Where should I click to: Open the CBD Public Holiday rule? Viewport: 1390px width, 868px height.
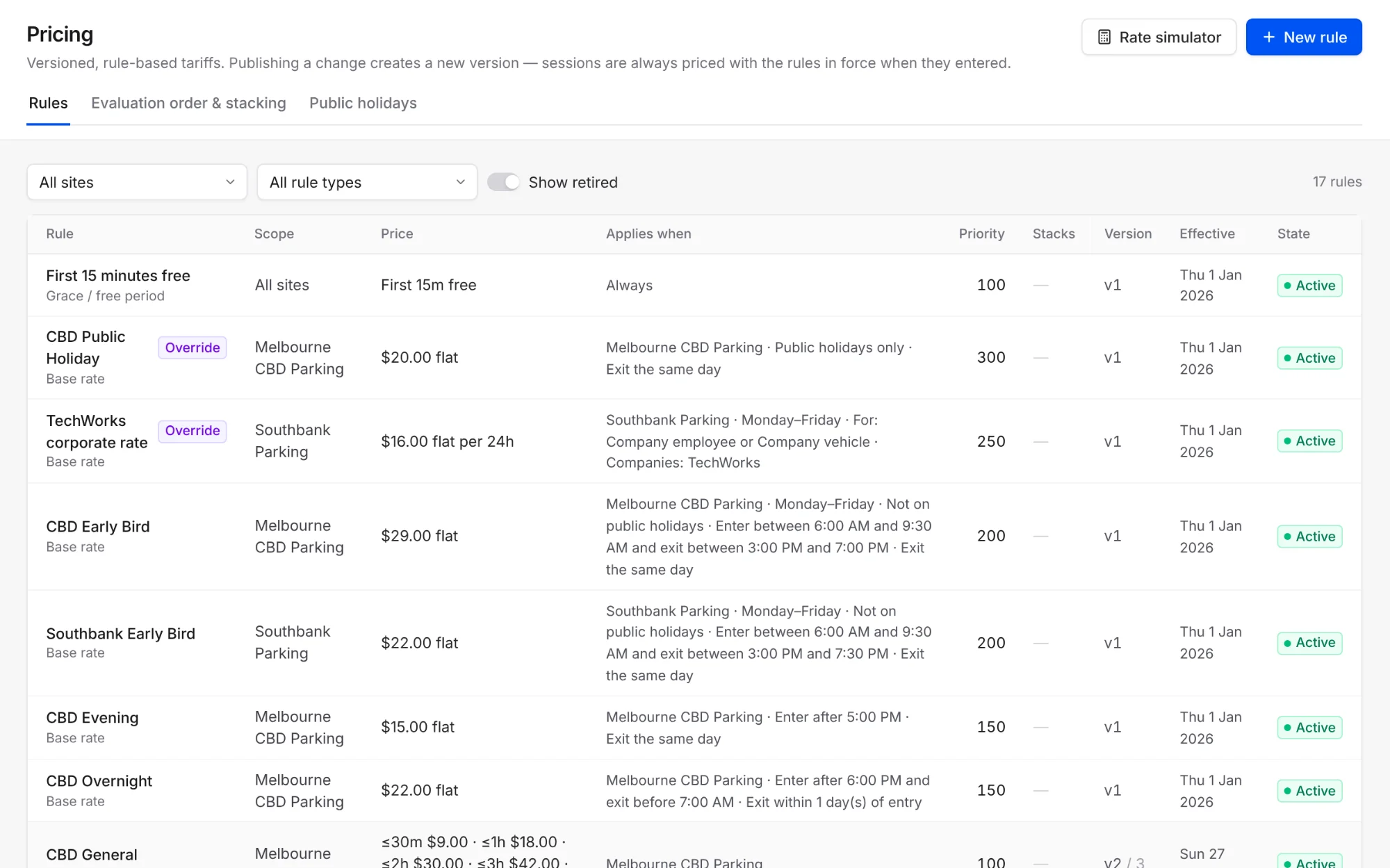coord(85,347)
